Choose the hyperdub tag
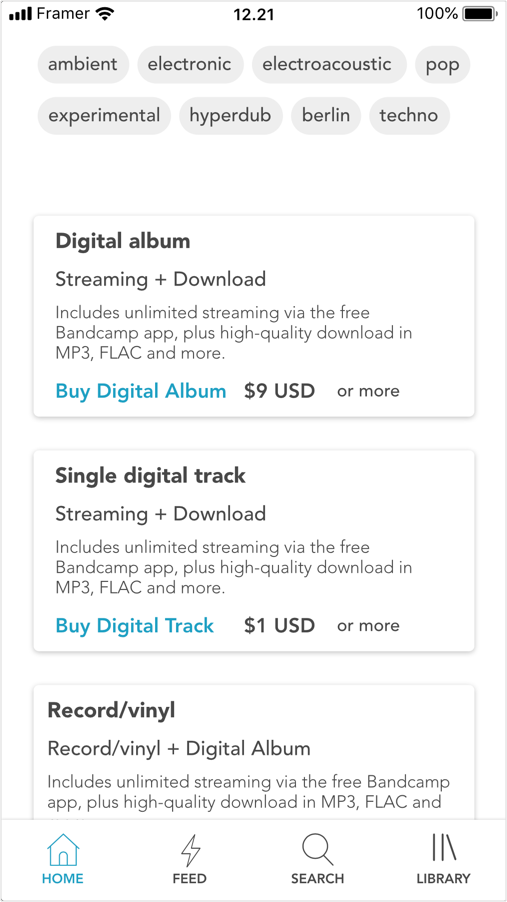The height and width of the screenshot is (902, 507). click(x=231, y=116)
